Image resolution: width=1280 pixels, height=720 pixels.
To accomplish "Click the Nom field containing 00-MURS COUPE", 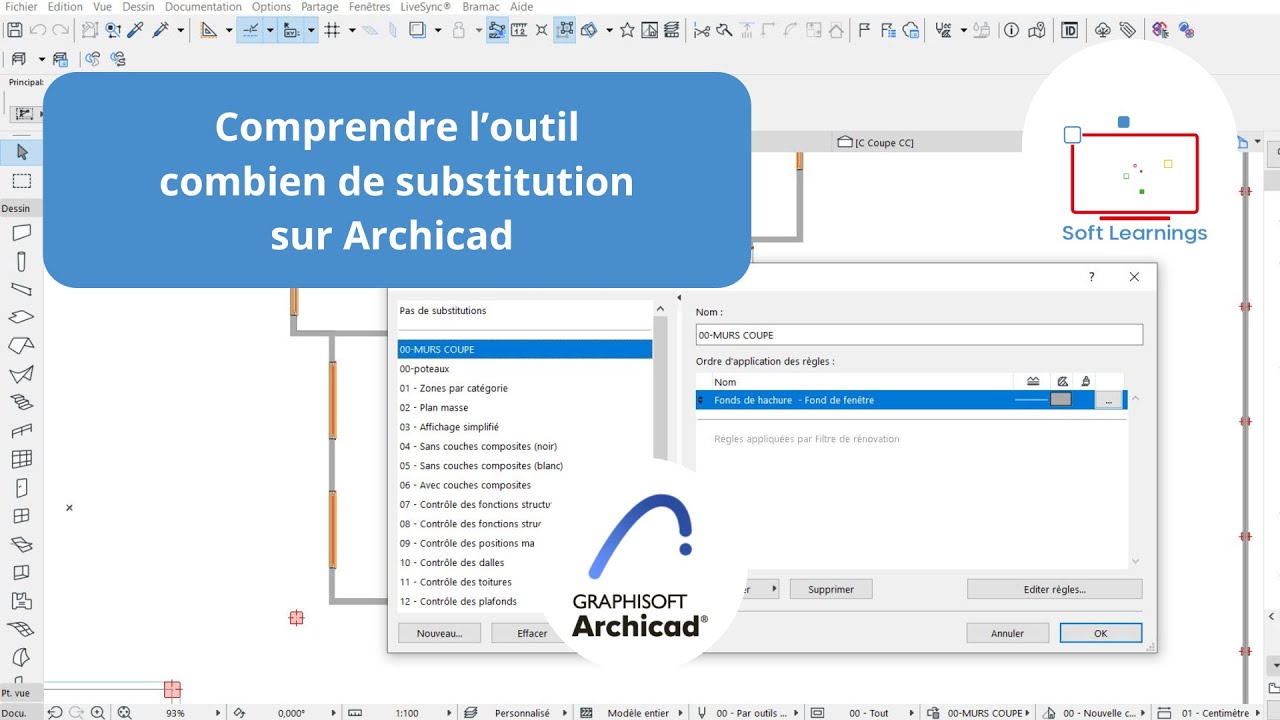I will tap(919, 335).
